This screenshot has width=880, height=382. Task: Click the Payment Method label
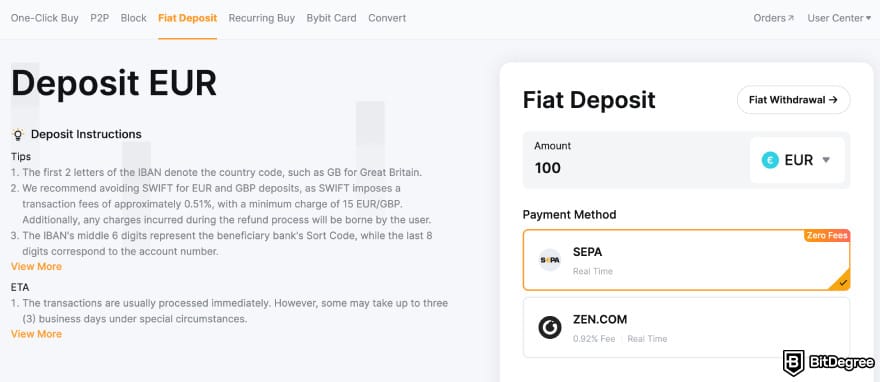[569, 214]
